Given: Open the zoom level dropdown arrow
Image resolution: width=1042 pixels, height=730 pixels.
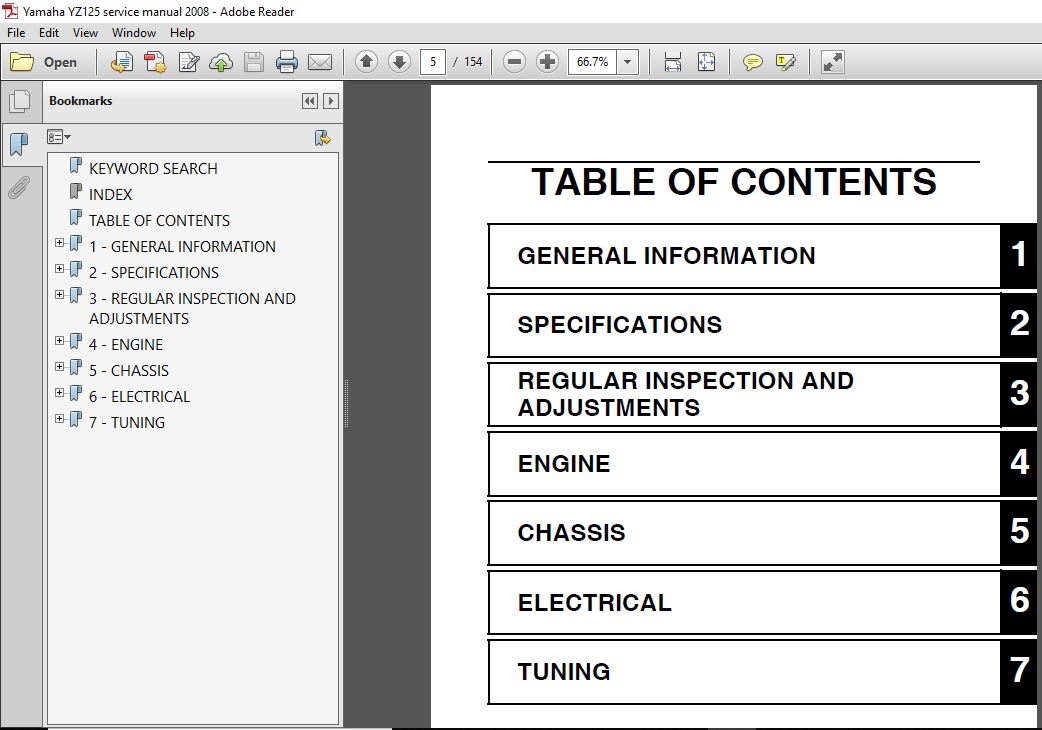Looking at the screenshot, I should pyautogui.click(x=627, y=62).
